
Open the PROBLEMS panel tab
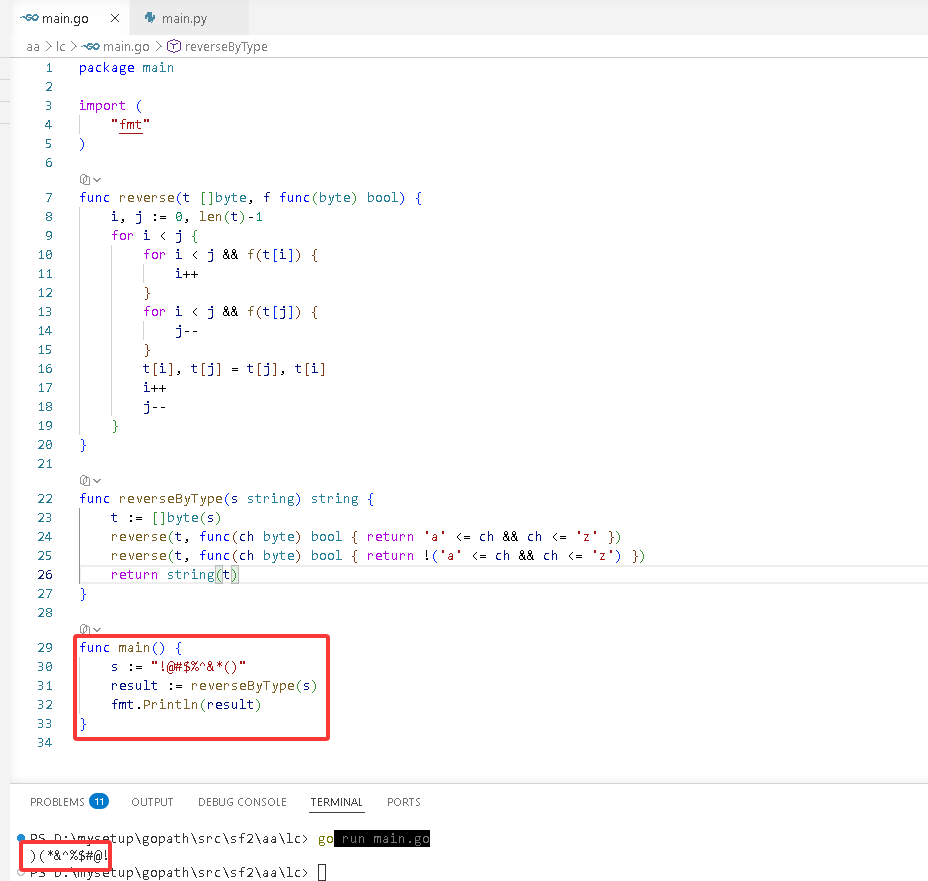[57, 802]
